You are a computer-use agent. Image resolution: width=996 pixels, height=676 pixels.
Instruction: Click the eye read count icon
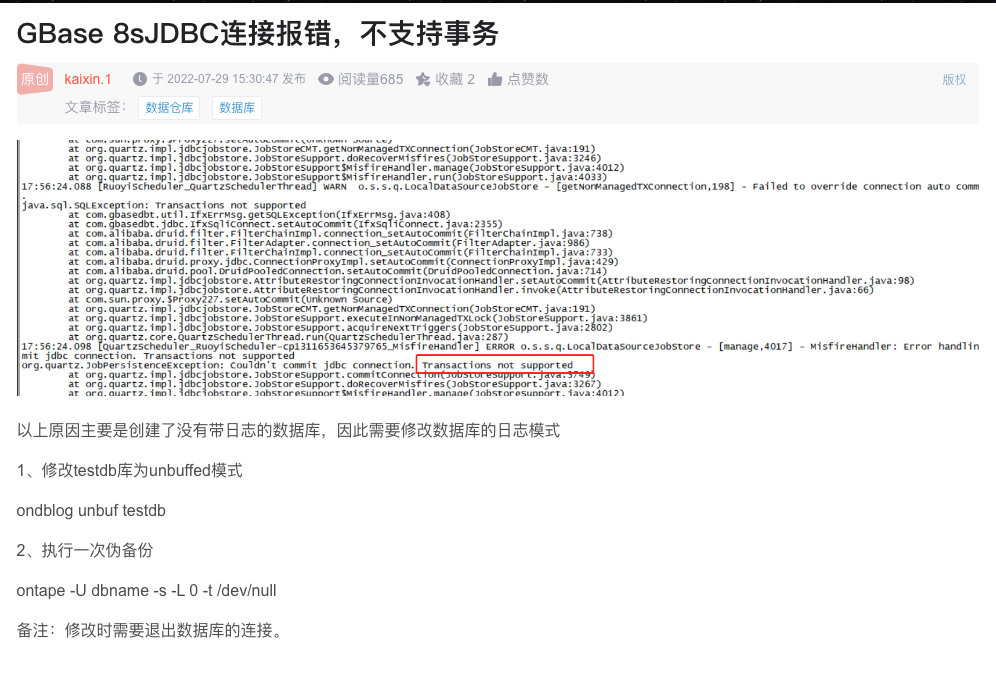(x=326, y=79)
